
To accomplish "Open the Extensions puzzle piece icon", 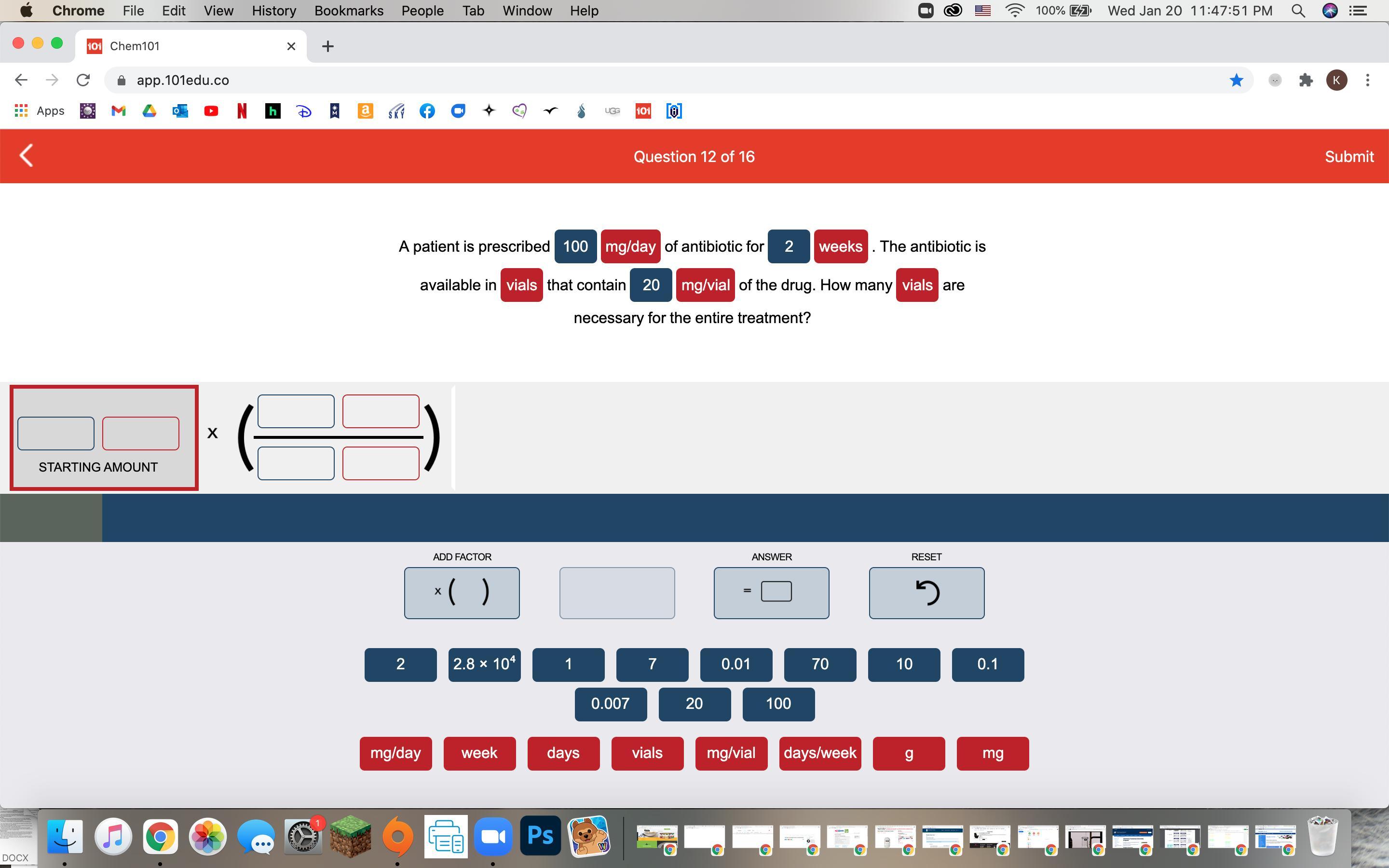I will tap(1306, 81).
